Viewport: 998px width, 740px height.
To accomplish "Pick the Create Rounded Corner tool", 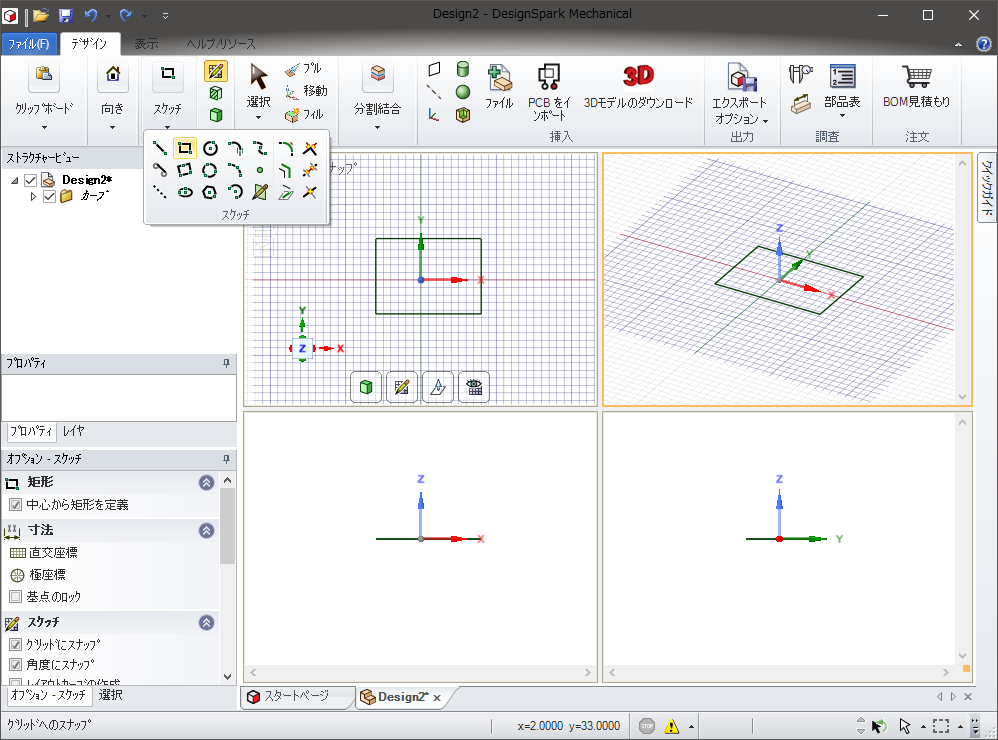I will coord(285,148).
